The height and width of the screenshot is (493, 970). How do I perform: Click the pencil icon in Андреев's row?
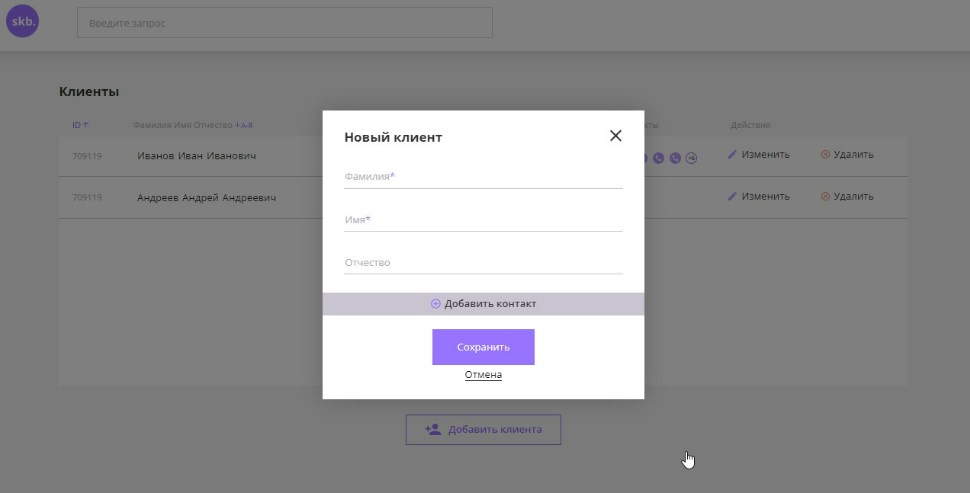(x=732, y=197)
